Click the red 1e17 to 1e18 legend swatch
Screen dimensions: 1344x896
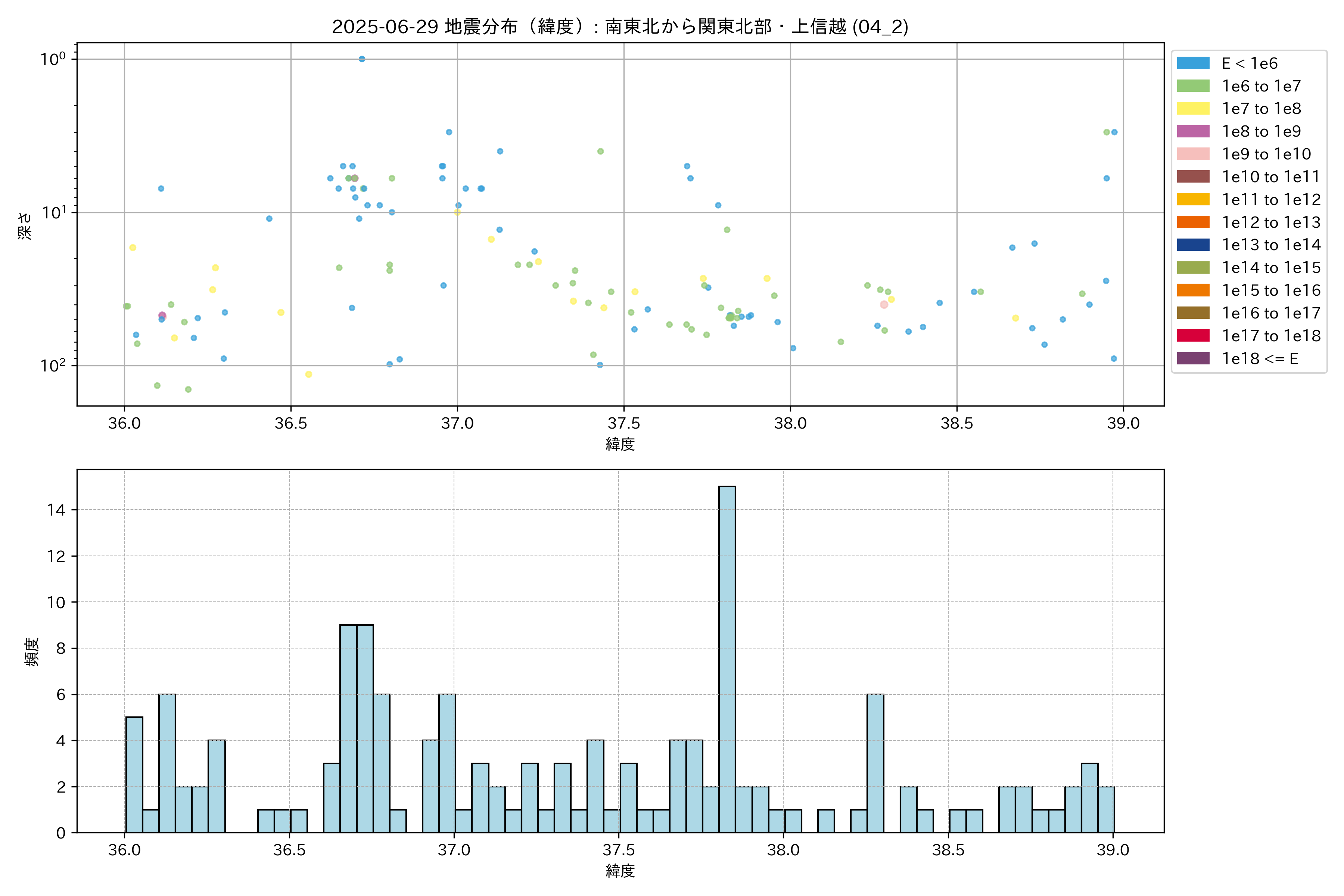click(1192, 335)
